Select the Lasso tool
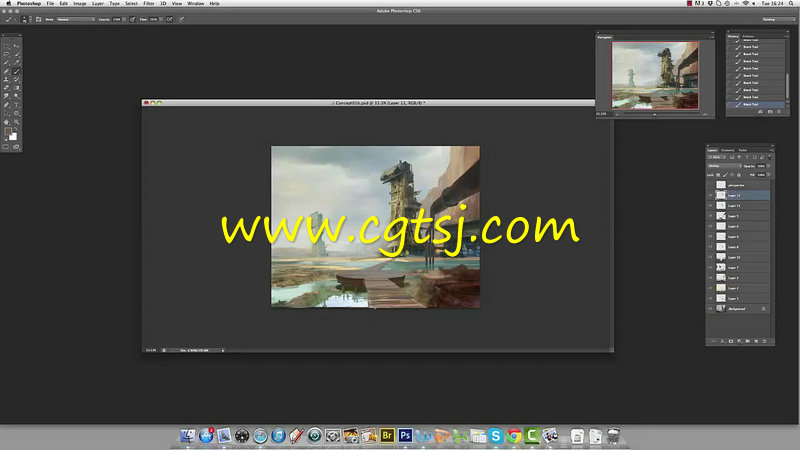 (x=6, y=54)
